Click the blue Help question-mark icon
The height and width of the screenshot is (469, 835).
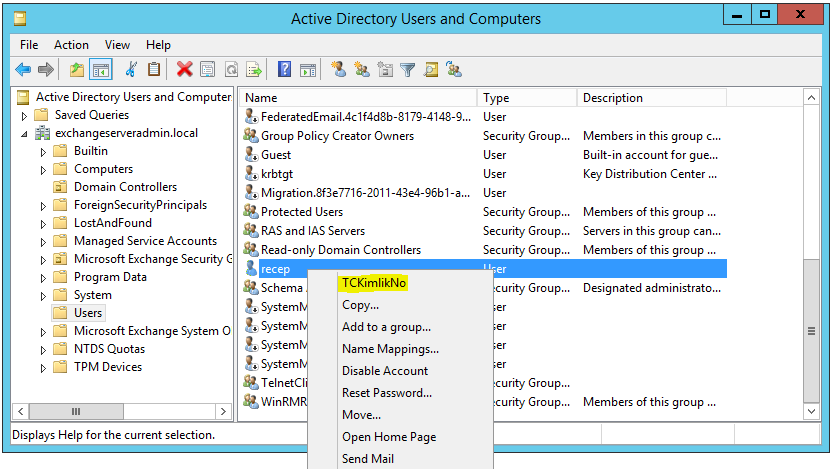point(284,69)
